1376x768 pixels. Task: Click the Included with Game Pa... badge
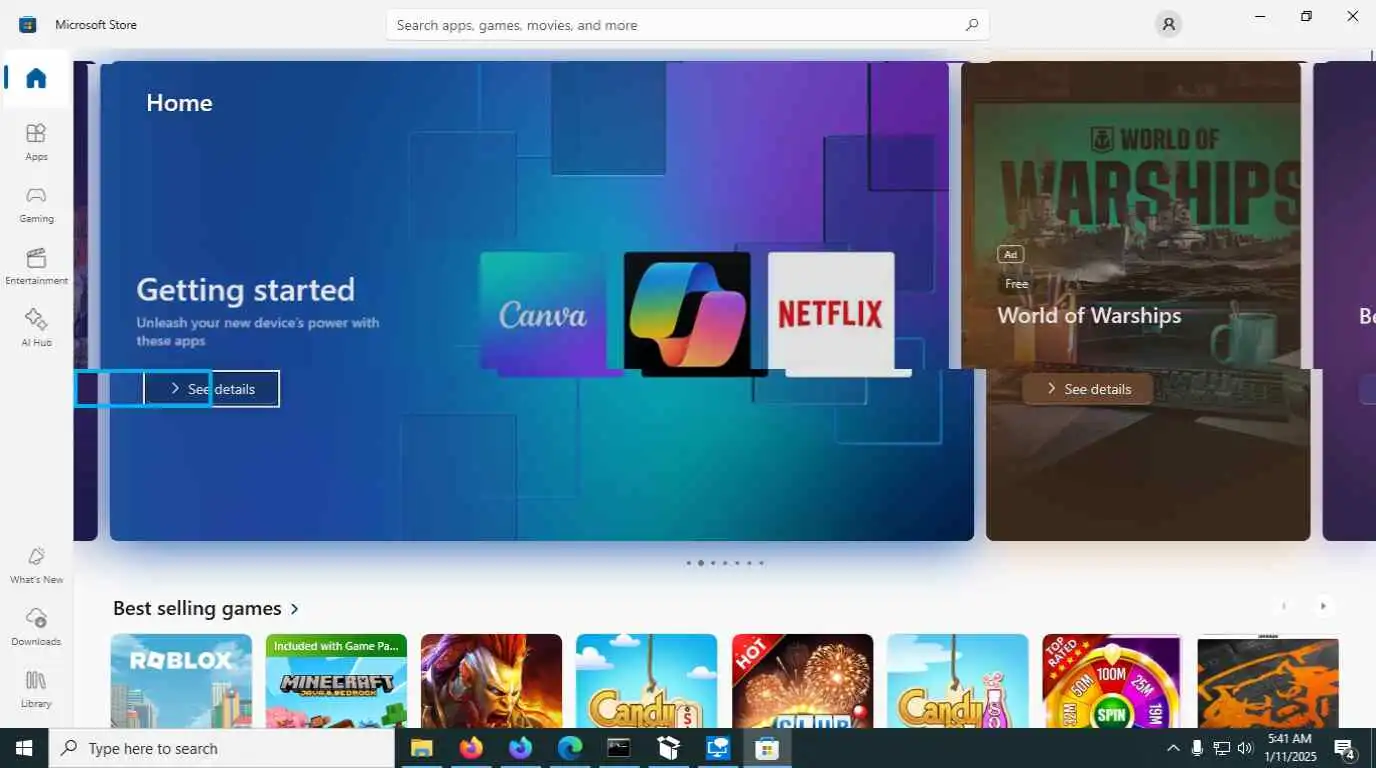[x=336, y=646]
